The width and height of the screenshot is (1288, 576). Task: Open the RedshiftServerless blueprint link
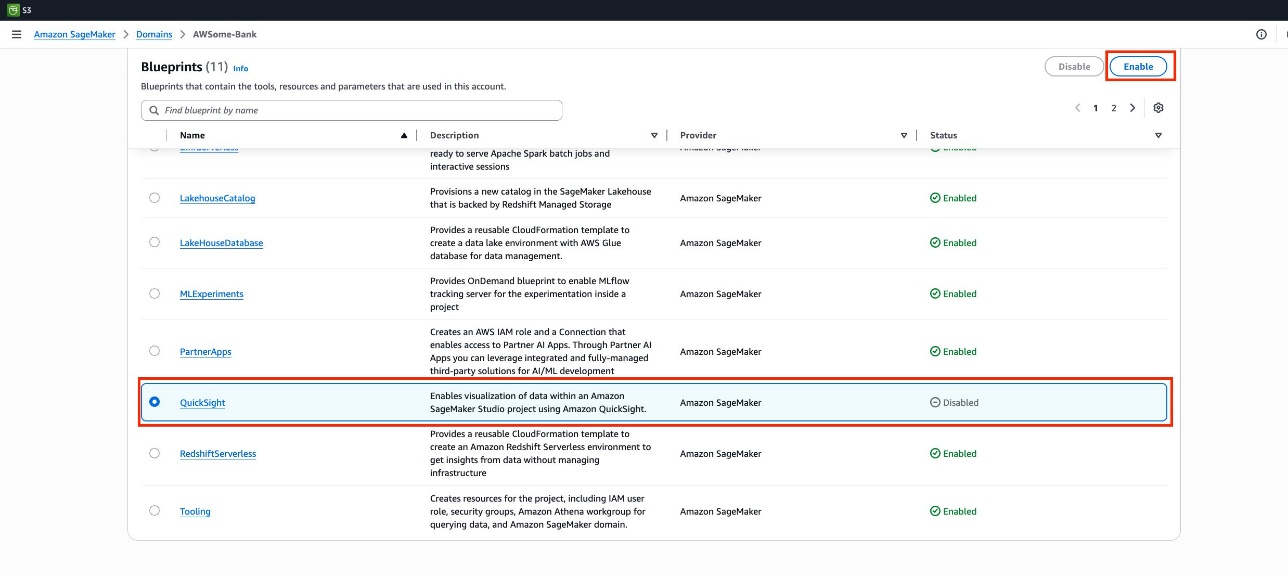pos(218,454)
